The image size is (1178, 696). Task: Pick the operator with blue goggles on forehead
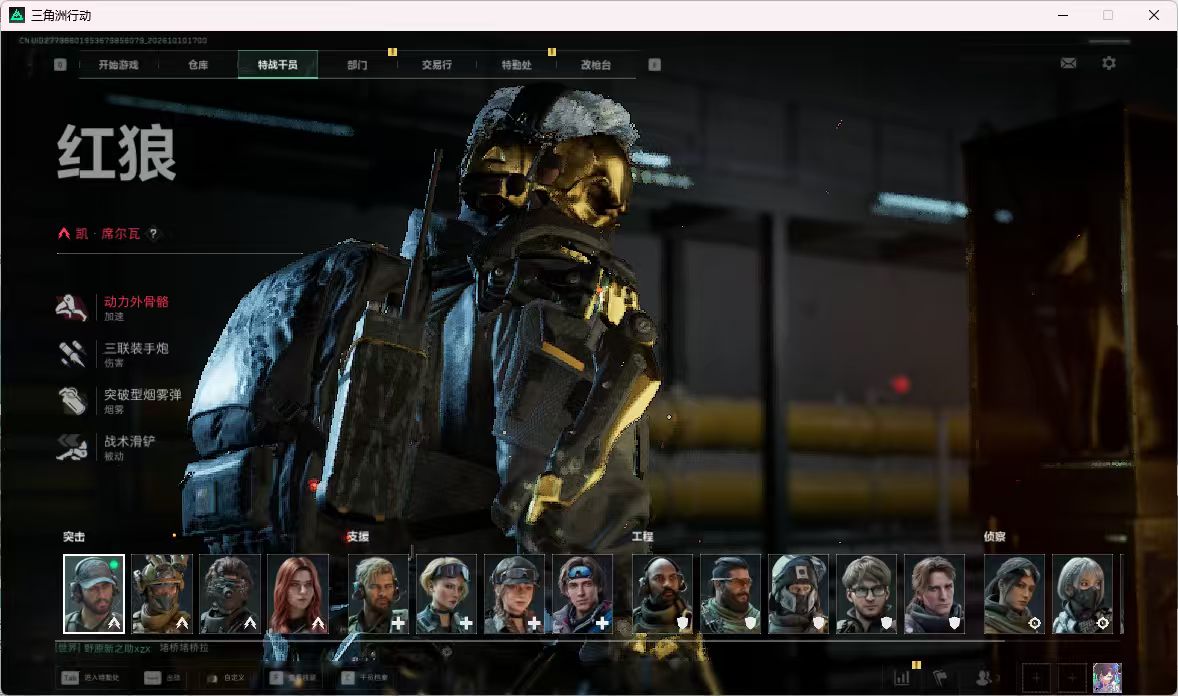coord(582,594)
